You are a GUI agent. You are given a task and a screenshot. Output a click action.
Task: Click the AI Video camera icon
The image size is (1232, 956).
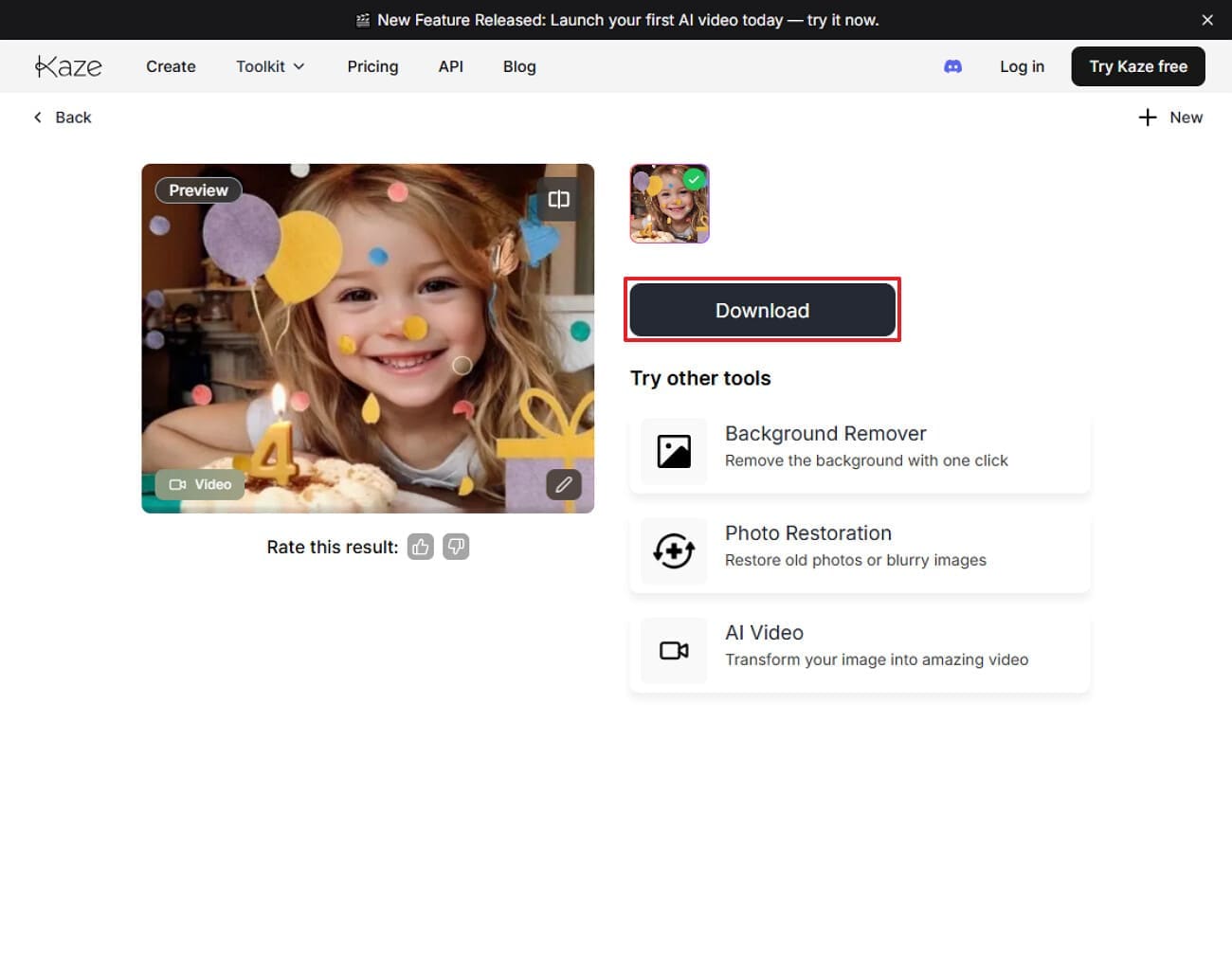pyautogui.click(x=674, y=650)
